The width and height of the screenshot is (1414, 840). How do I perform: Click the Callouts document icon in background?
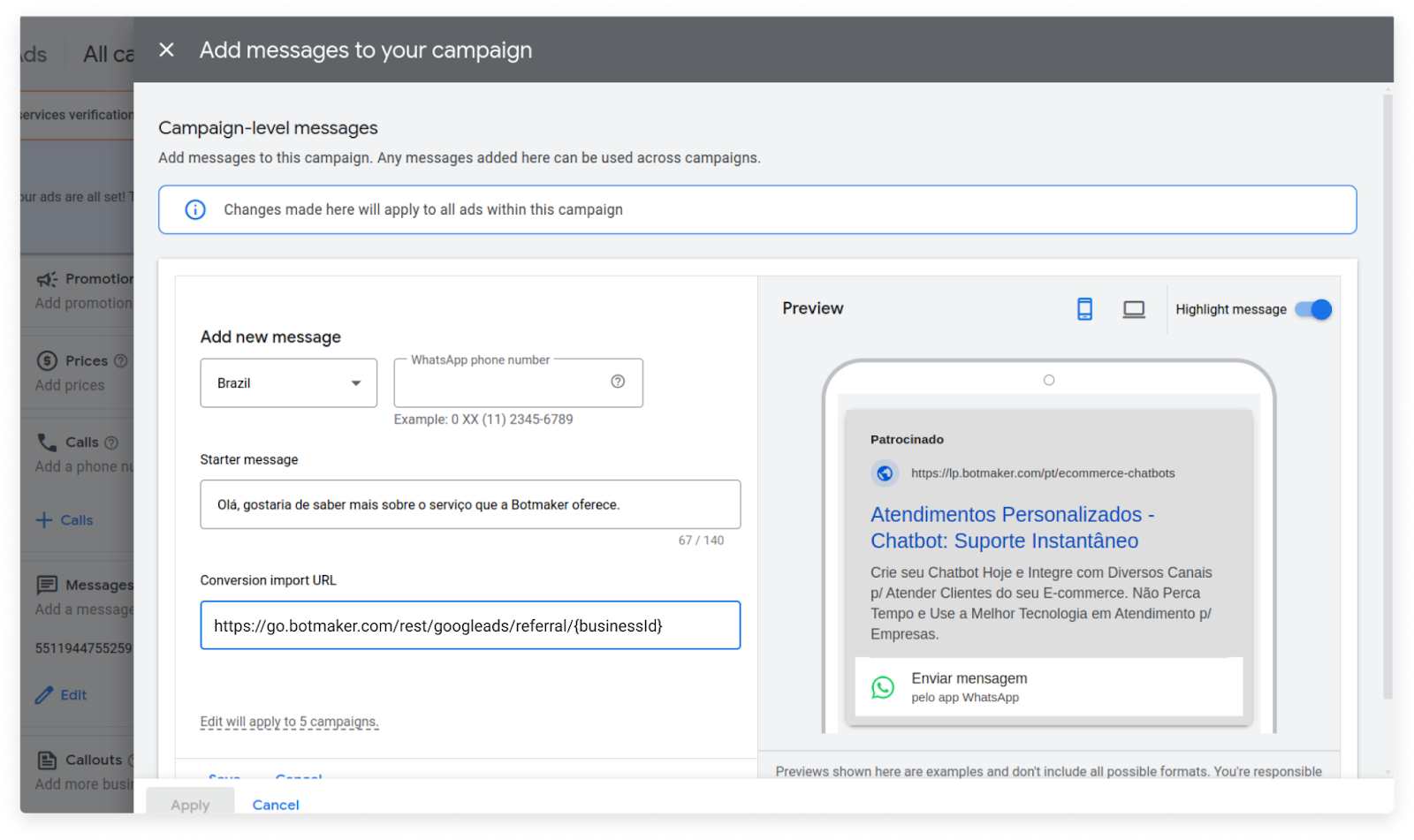(x=47, y=760)
